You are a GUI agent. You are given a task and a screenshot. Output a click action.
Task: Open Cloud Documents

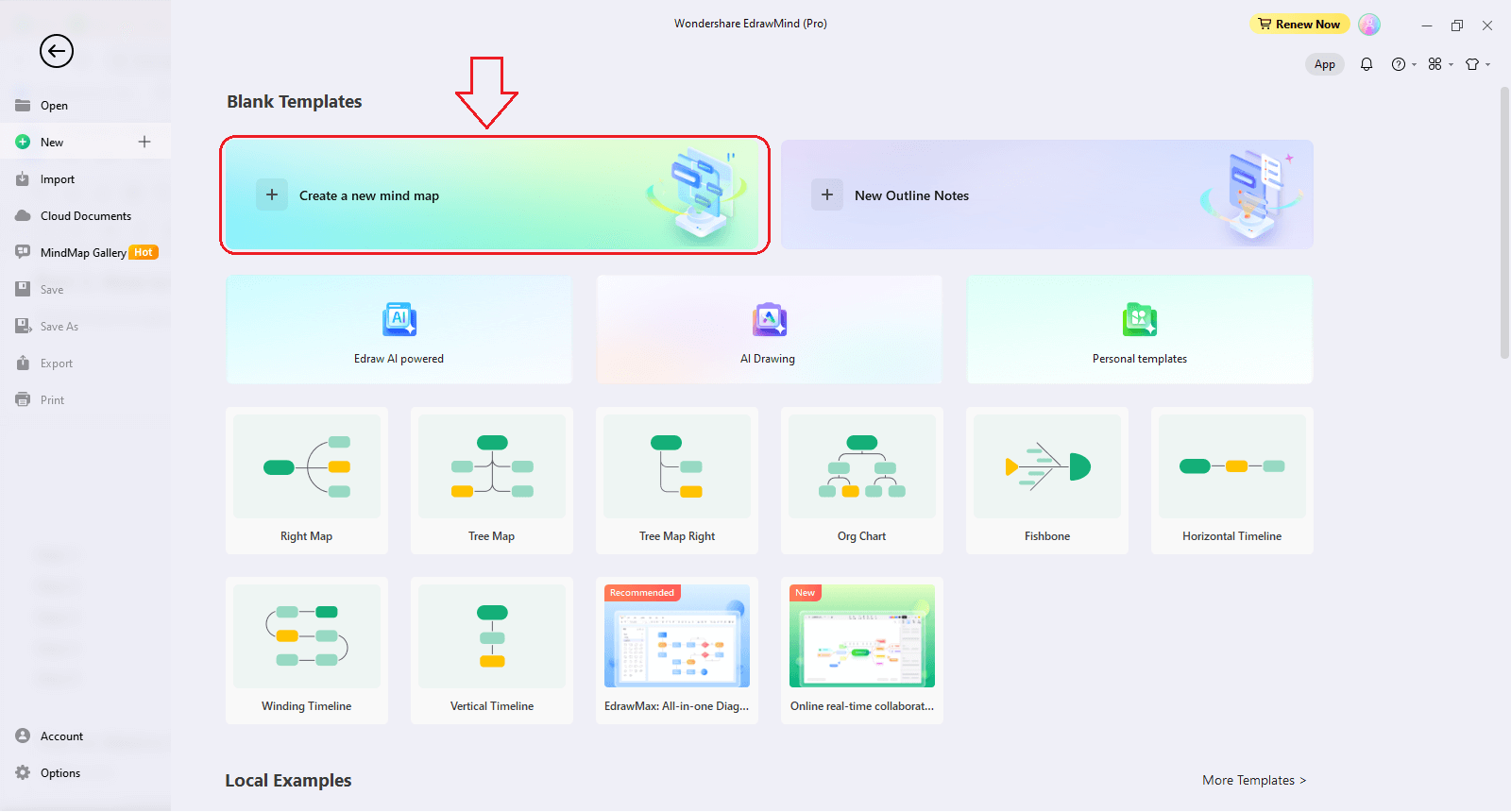(85, 216)
